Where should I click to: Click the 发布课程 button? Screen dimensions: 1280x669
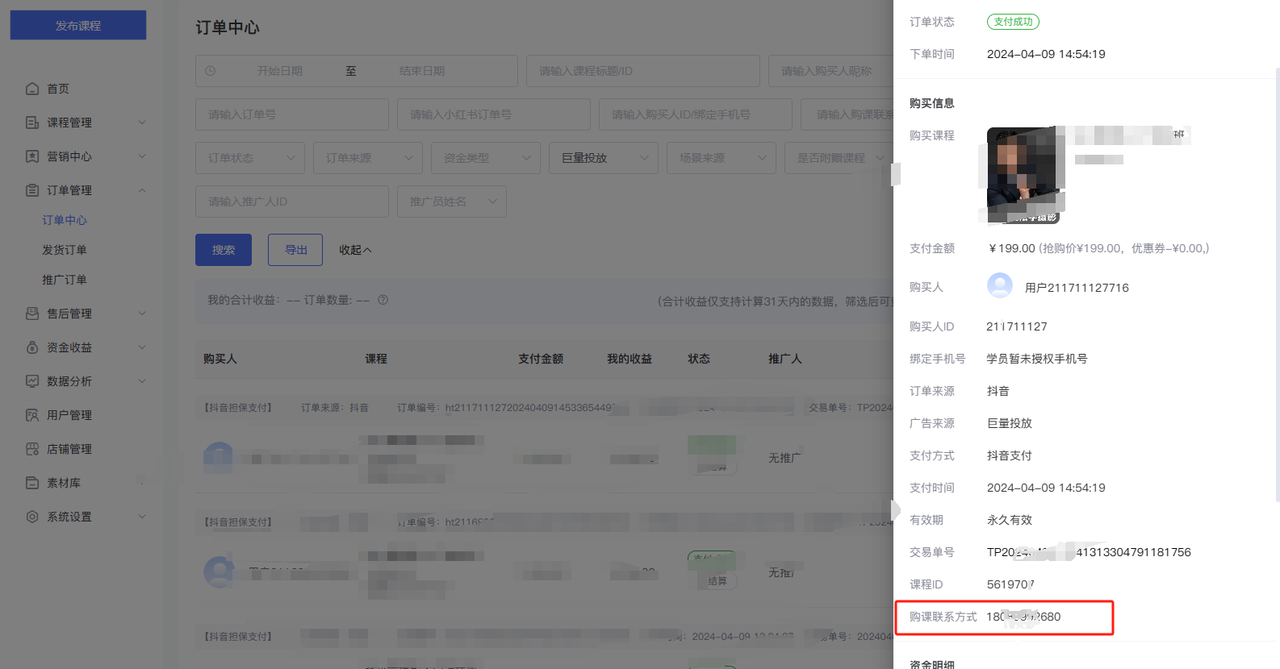click(78, 25)
